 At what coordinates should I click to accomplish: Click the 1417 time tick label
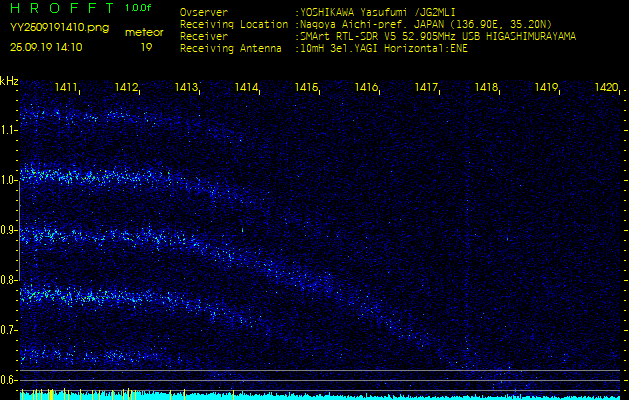pos(427,88)
